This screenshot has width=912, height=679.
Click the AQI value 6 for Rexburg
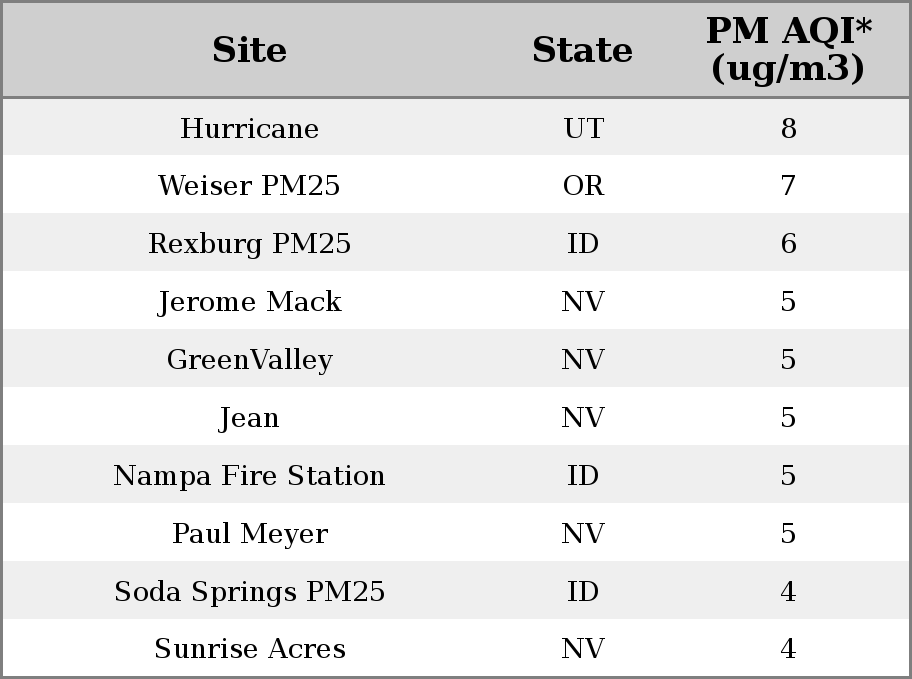788,244
